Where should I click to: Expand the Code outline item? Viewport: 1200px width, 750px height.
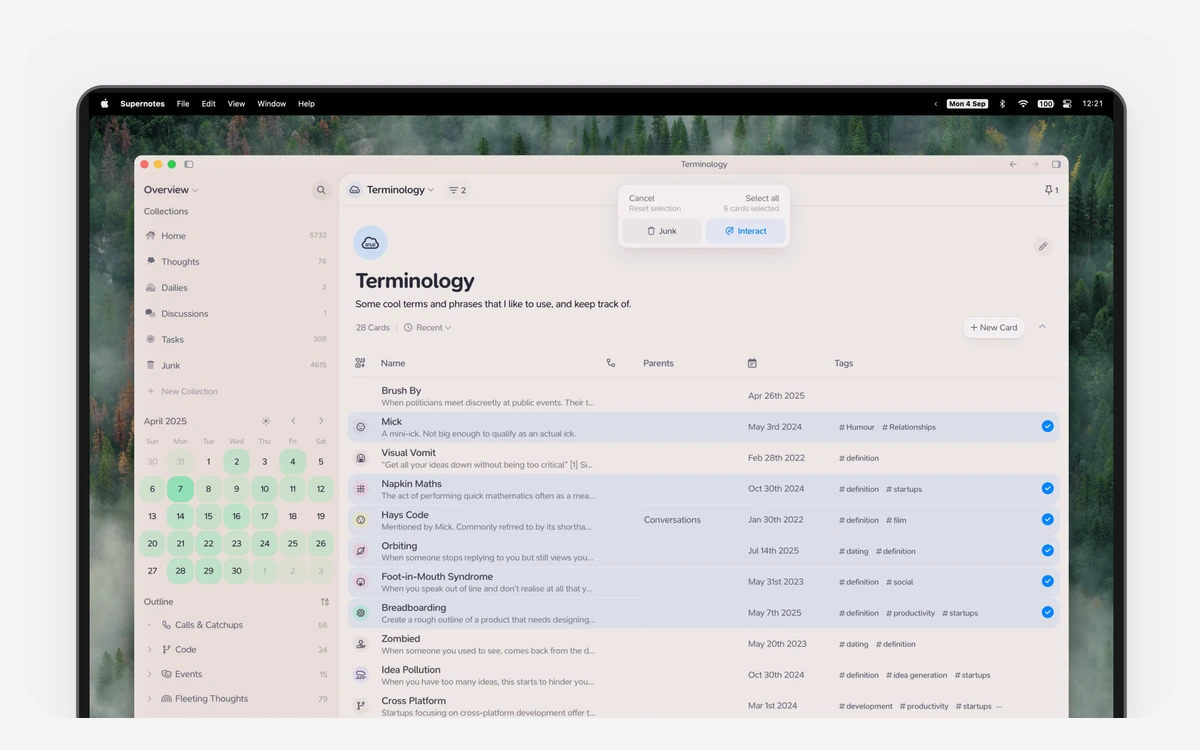pos(150,650)
